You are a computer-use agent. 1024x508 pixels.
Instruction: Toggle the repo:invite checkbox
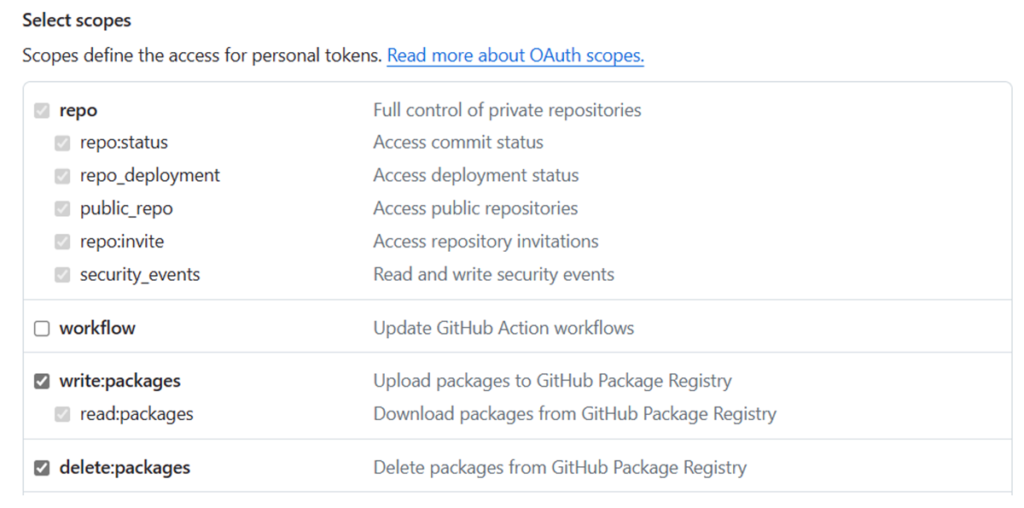coord(63,242)
